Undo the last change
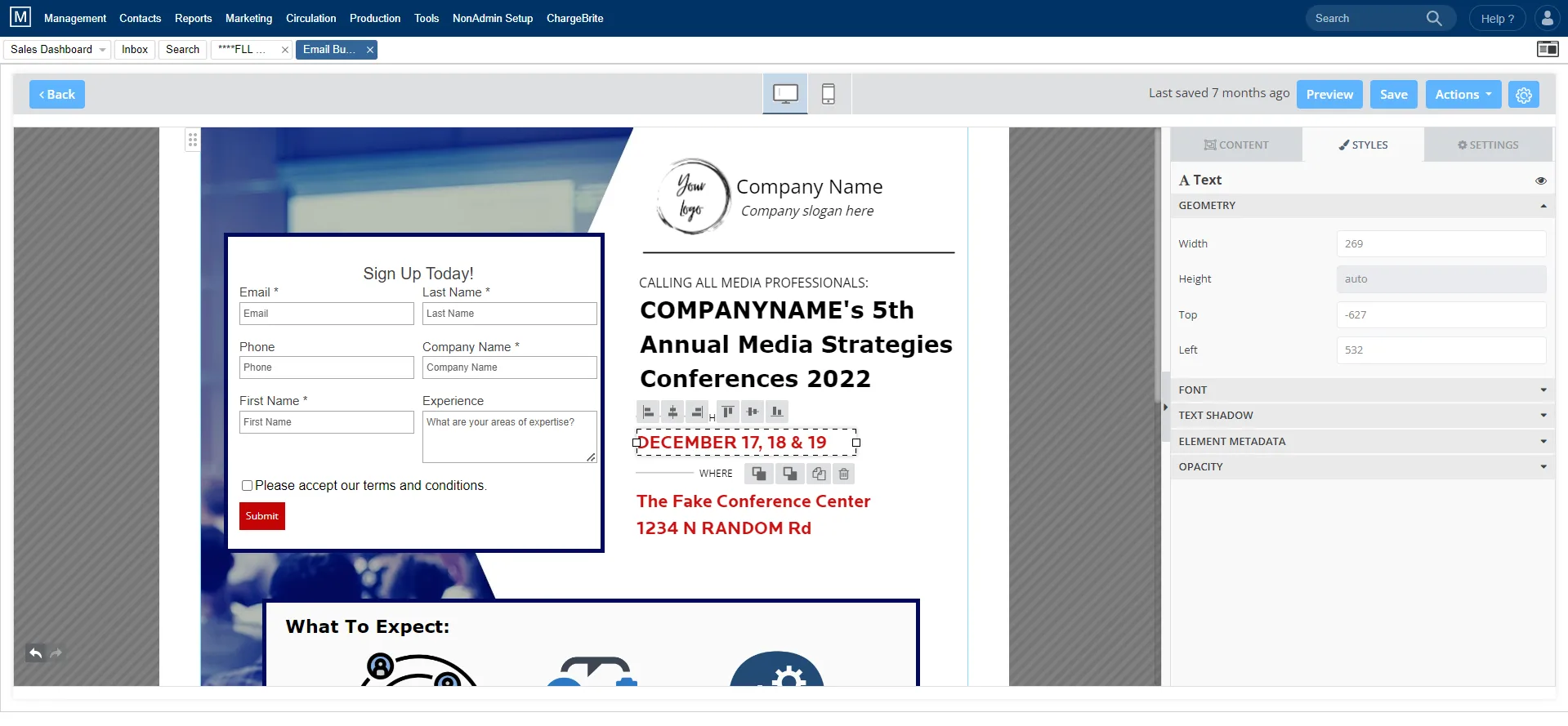Image resolution: width=1568 pixels, height=726 pixels. coord(35,653)
